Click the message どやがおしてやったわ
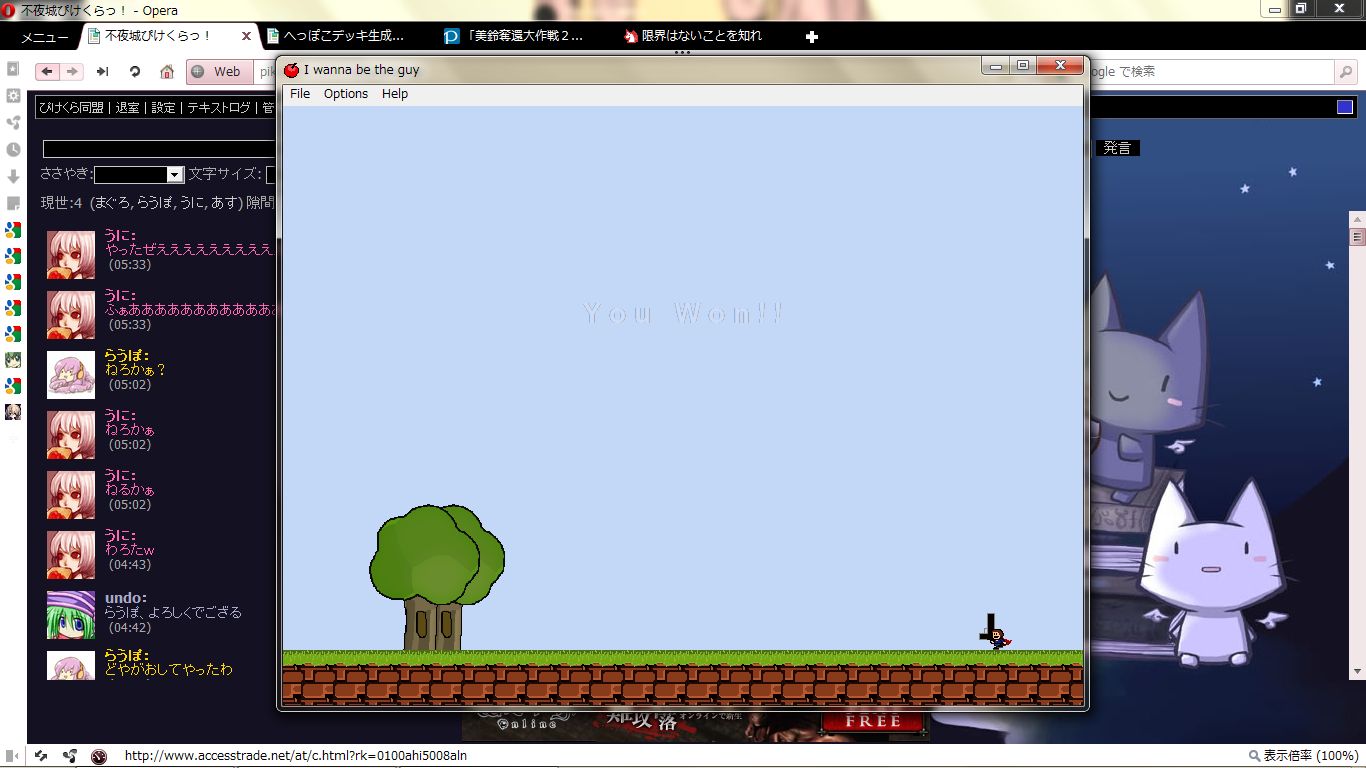The width and height of the screenshot is (1366, 768). pyautogui.click(x=169, y=670)
